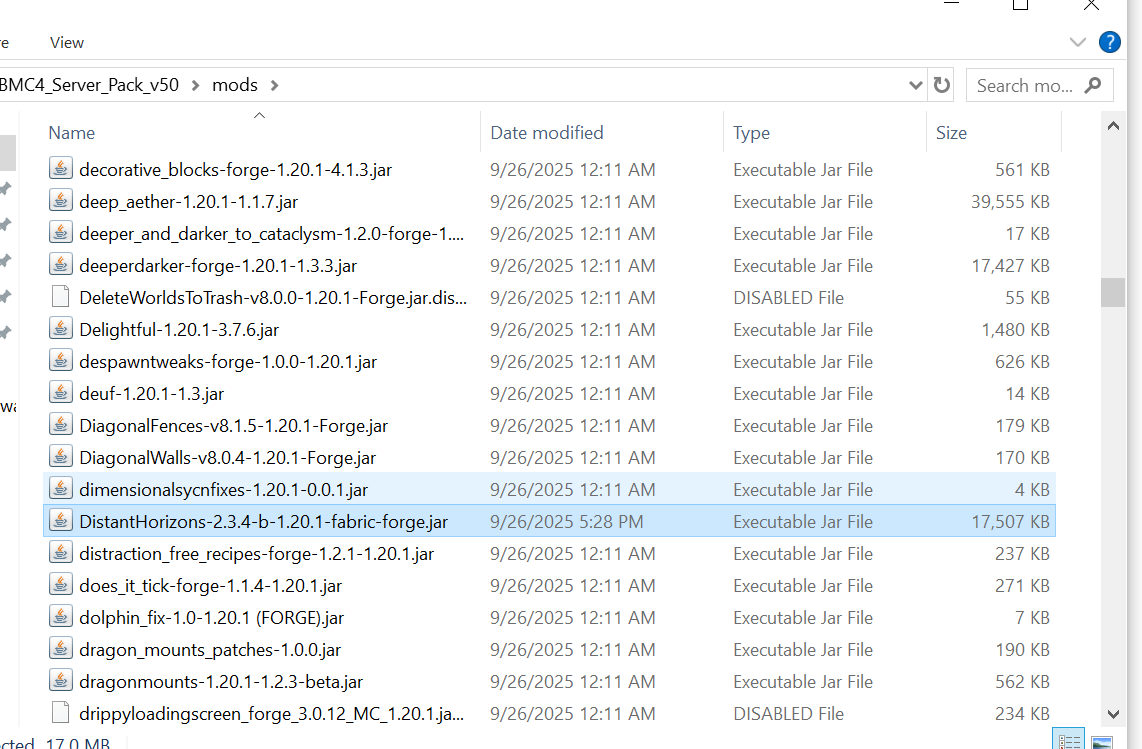1142x749 pixels.
Task: Select file Delightful-1.20.1-3.7.6.jar
Action: point(179,330)
